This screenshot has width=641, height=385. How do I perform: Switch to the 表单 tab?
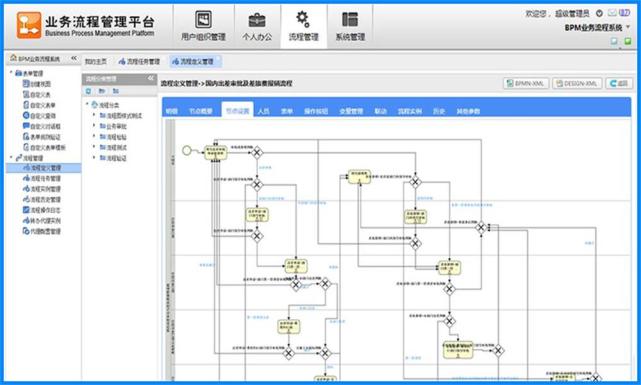[287, 111]
